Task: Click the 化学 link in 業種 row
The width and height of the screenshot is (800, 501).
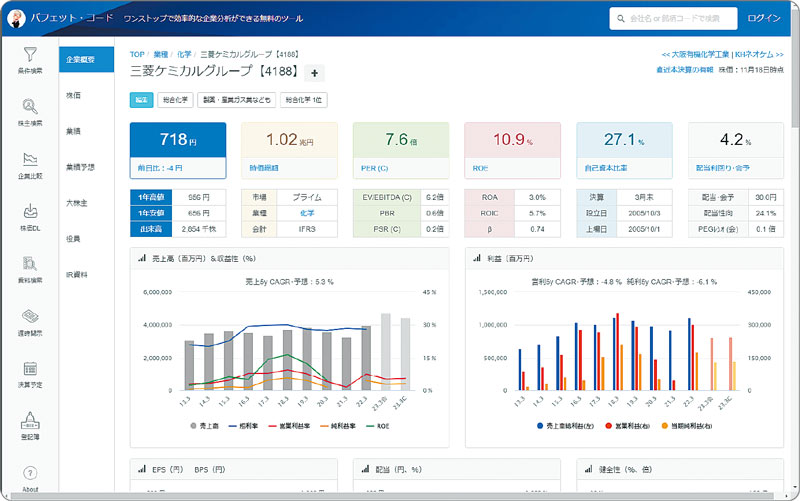Action: click(x=307, y=213)
